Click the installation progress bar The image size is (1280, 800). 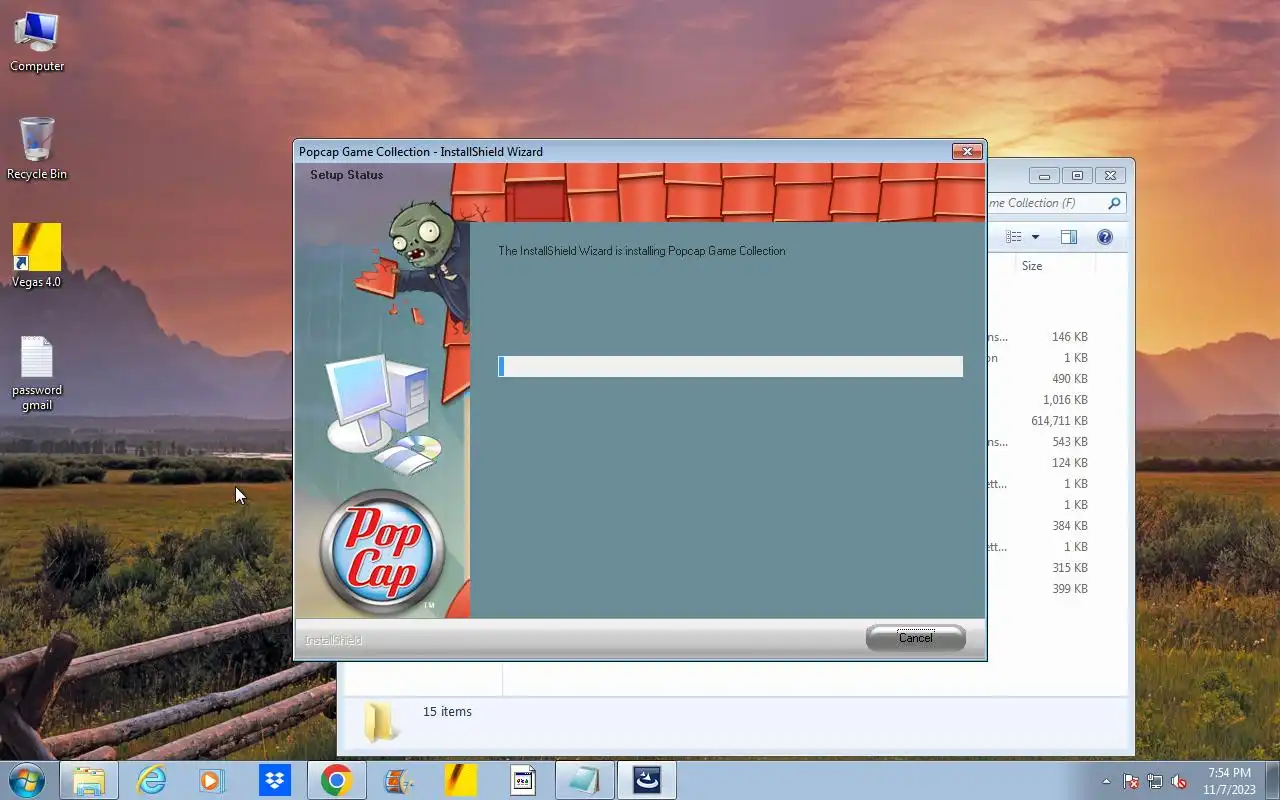click(x=730, y=367)
